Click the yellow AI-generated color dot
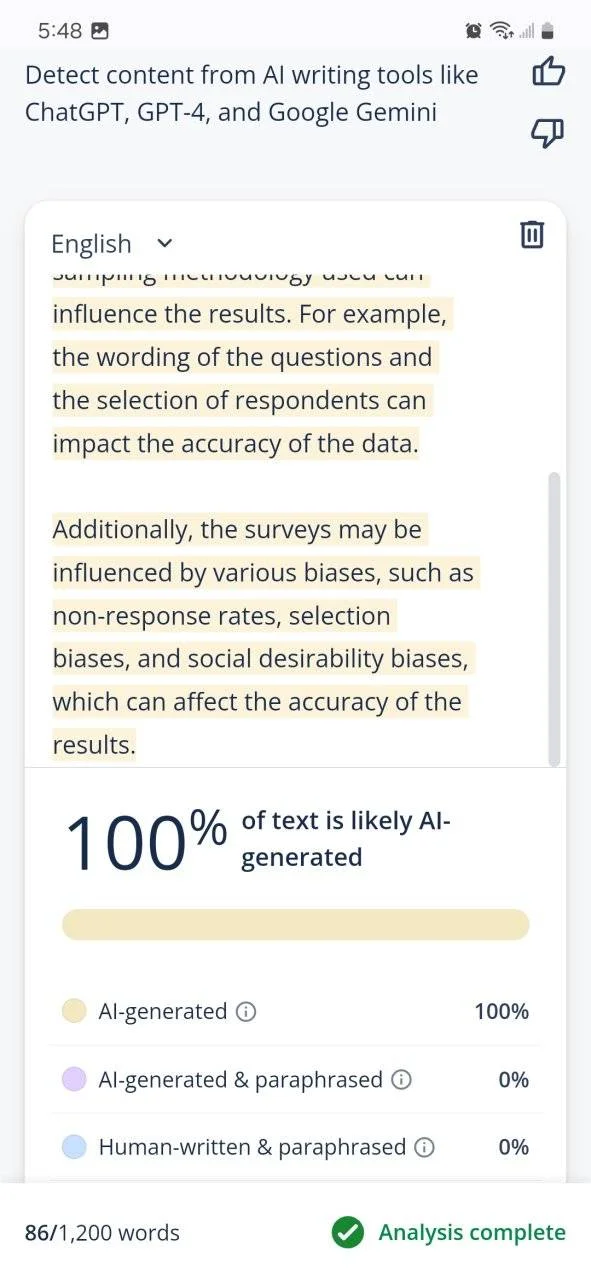 (74, 1011)
